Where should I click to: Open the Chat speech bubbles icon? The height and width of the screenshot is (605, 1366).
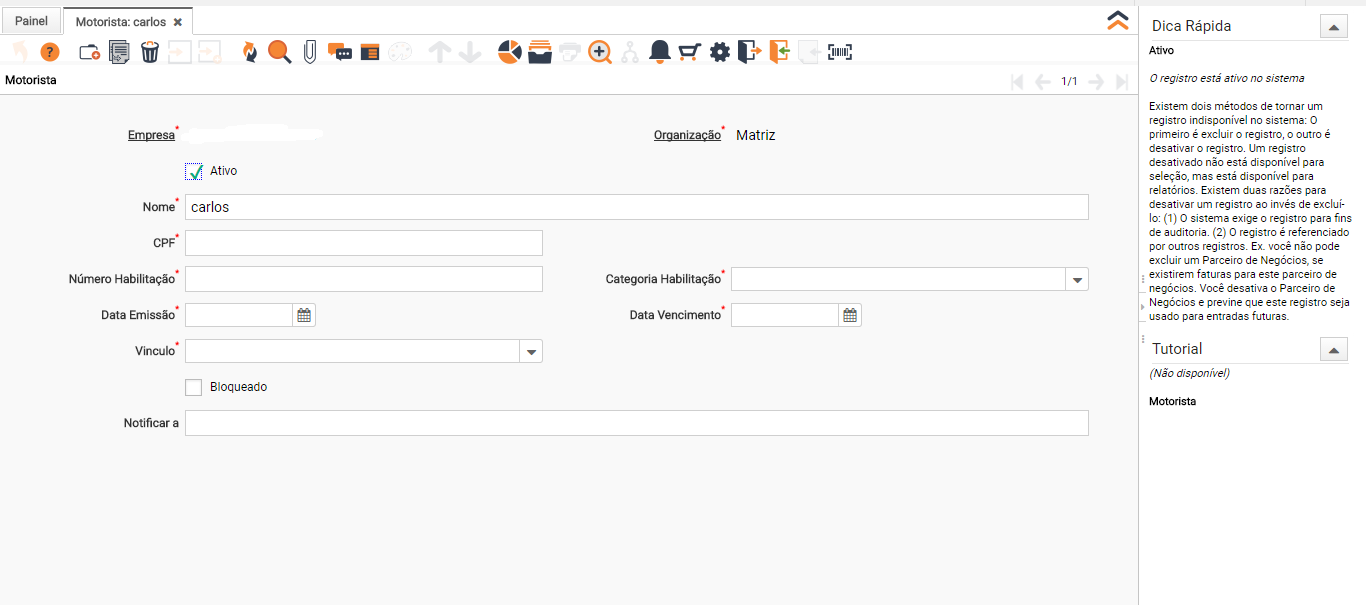pos(340,52)
